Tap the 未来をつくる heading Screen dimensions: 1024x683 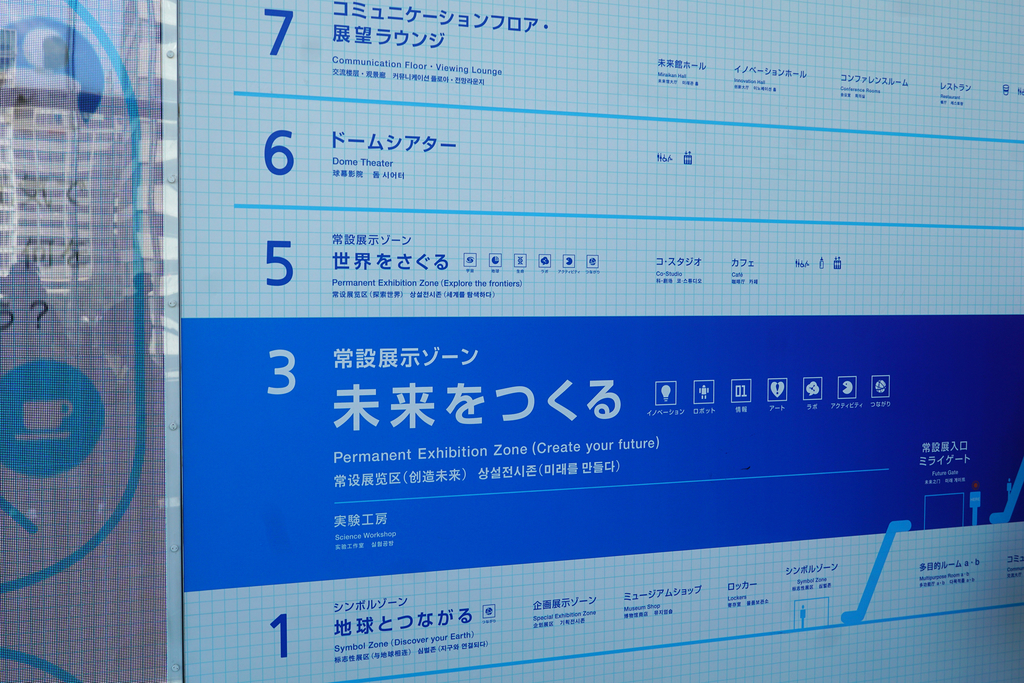pos(477,404)
